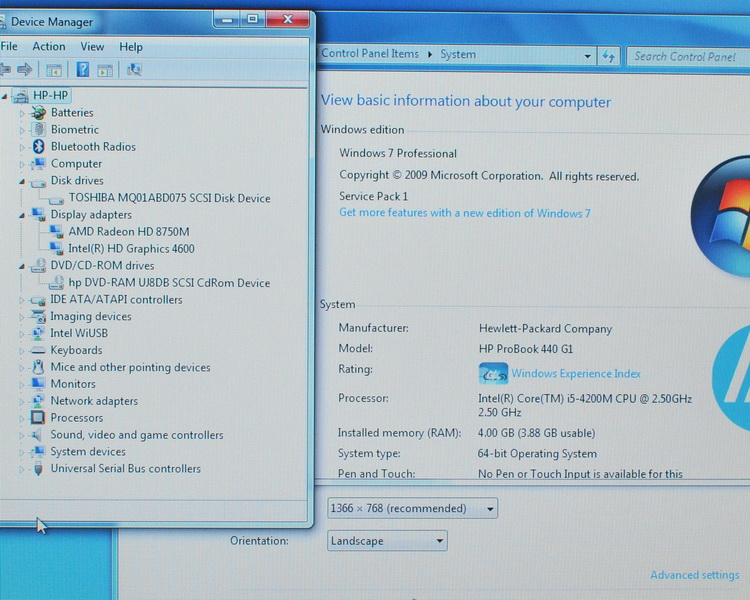This screenshot has height=600, width=750.
Task: Click the Bluetooth Radios icon
Action: click(x=38, y=146)
